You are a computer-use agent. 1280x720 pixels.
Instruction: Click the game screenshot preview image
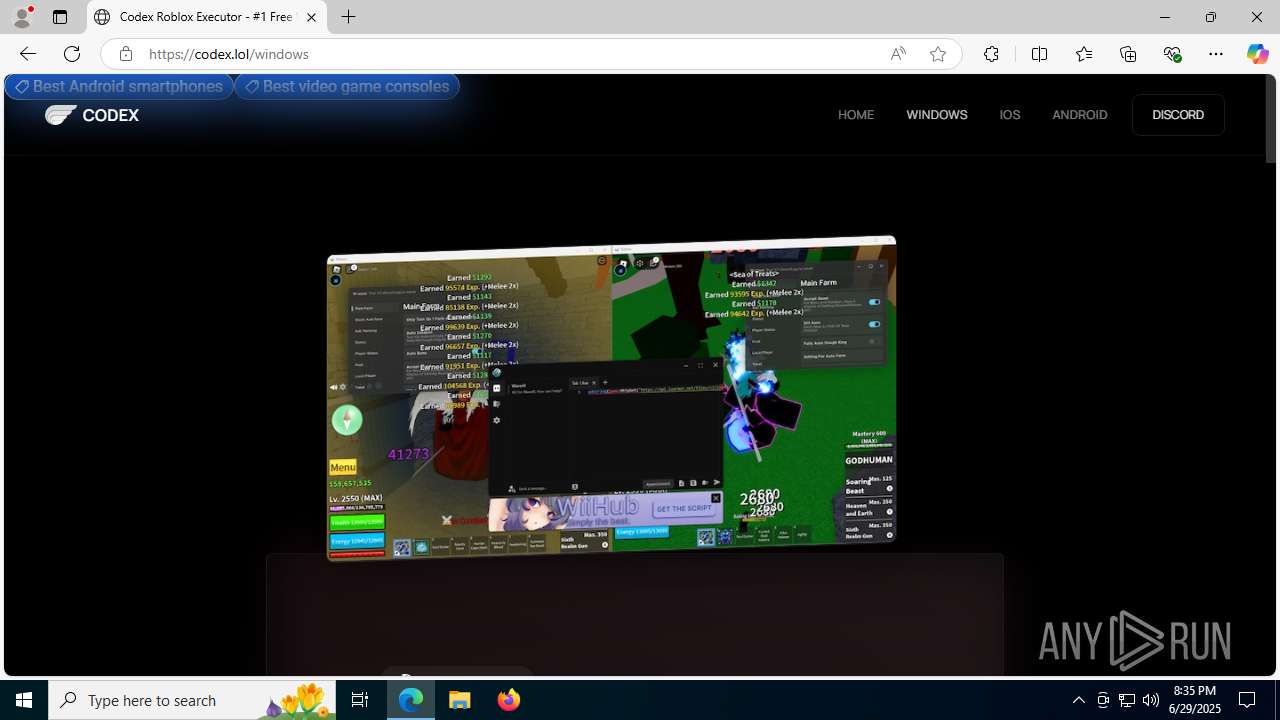(x=611, y=400)
